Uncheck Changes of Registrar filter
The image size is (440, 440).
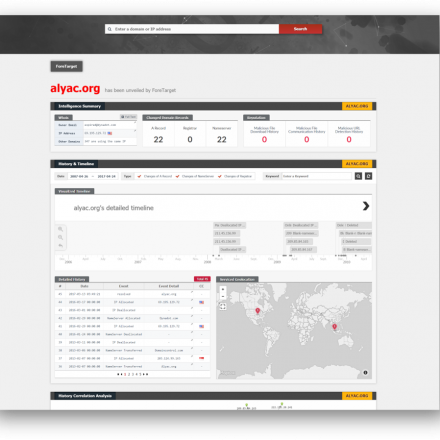pyautogui.click(x=220, y=176)
